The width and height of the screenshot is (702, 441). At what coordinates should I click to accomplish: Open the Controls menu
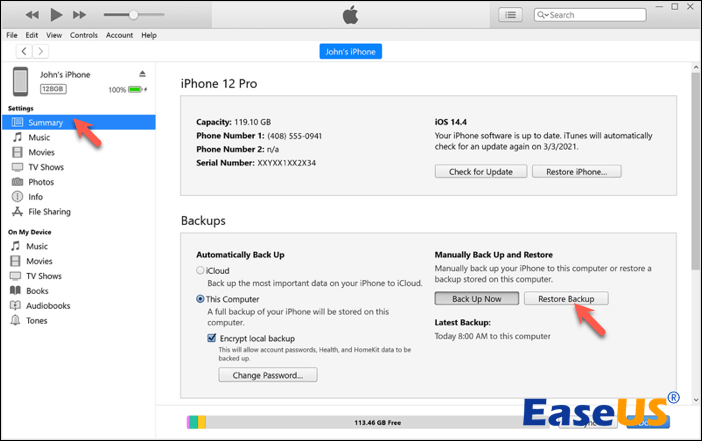(83, 35)
